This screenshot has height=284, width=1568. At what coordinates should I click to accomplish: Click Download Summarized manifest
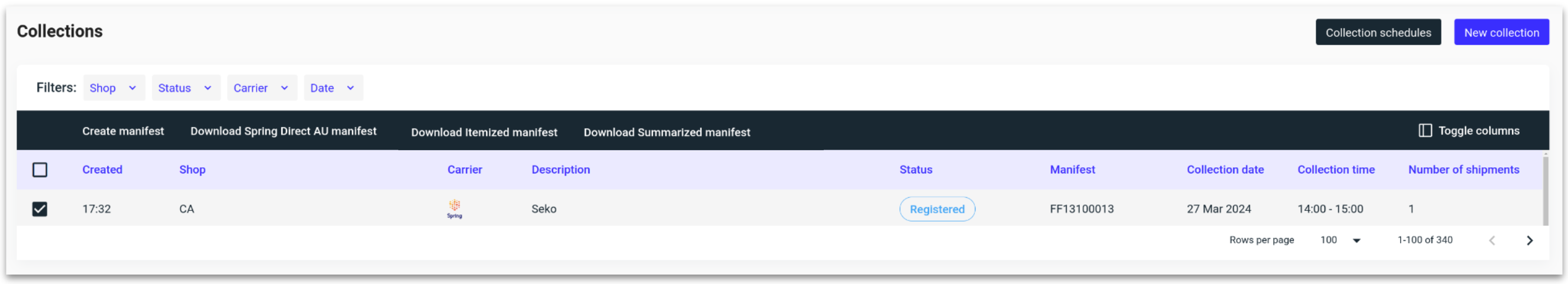pyautogui.click(x=667, y=132)
